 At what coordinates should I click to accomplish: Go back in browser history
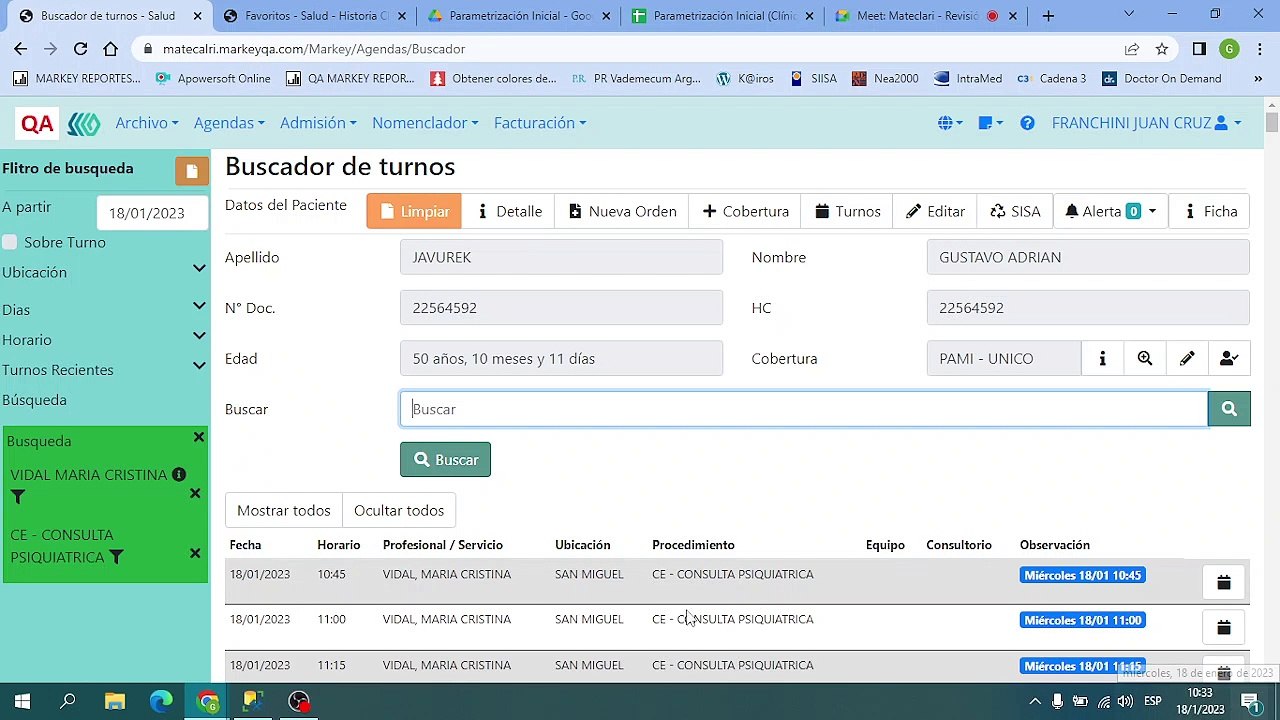point(21,49)
